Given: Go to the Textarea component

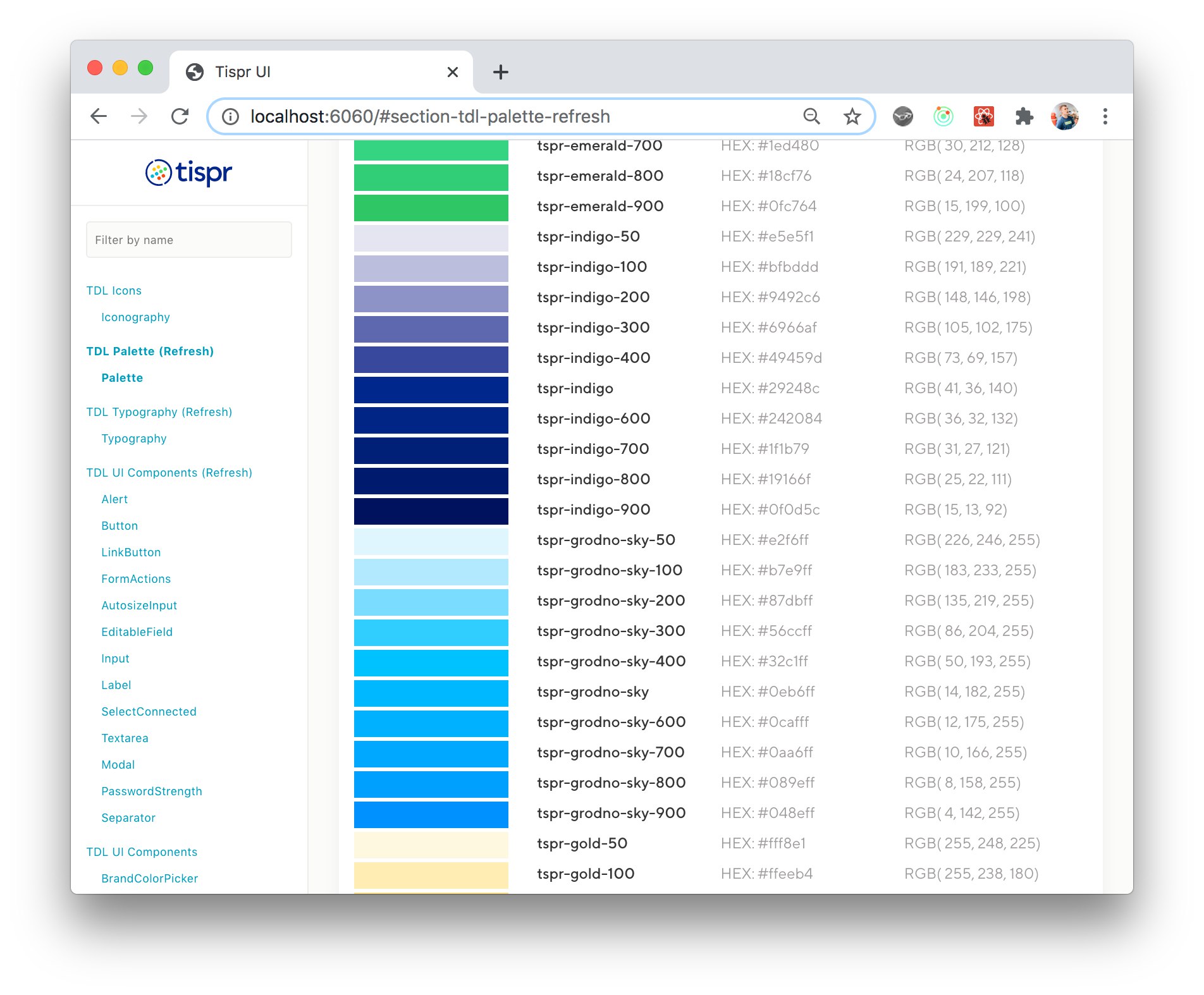Looking at the screenshot, I should tap(125, 738).
